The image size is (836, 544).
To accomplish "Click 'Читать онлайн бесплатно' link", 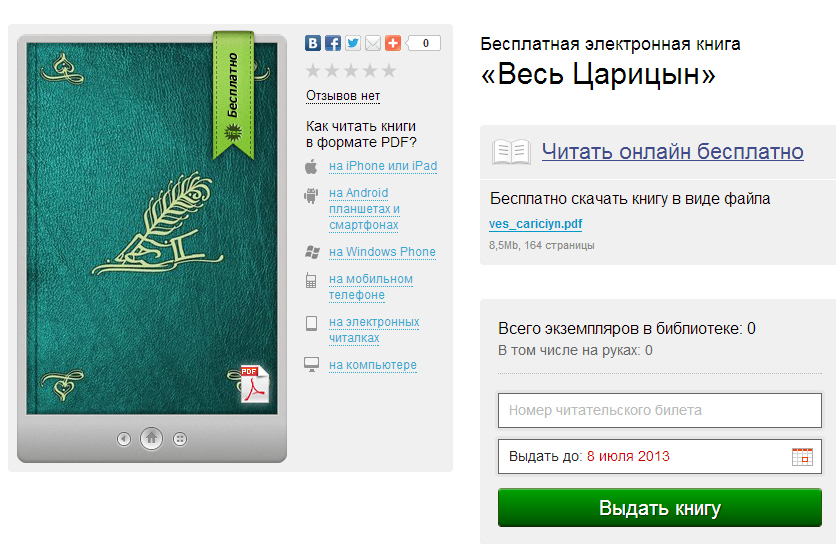I will [672, 151].
